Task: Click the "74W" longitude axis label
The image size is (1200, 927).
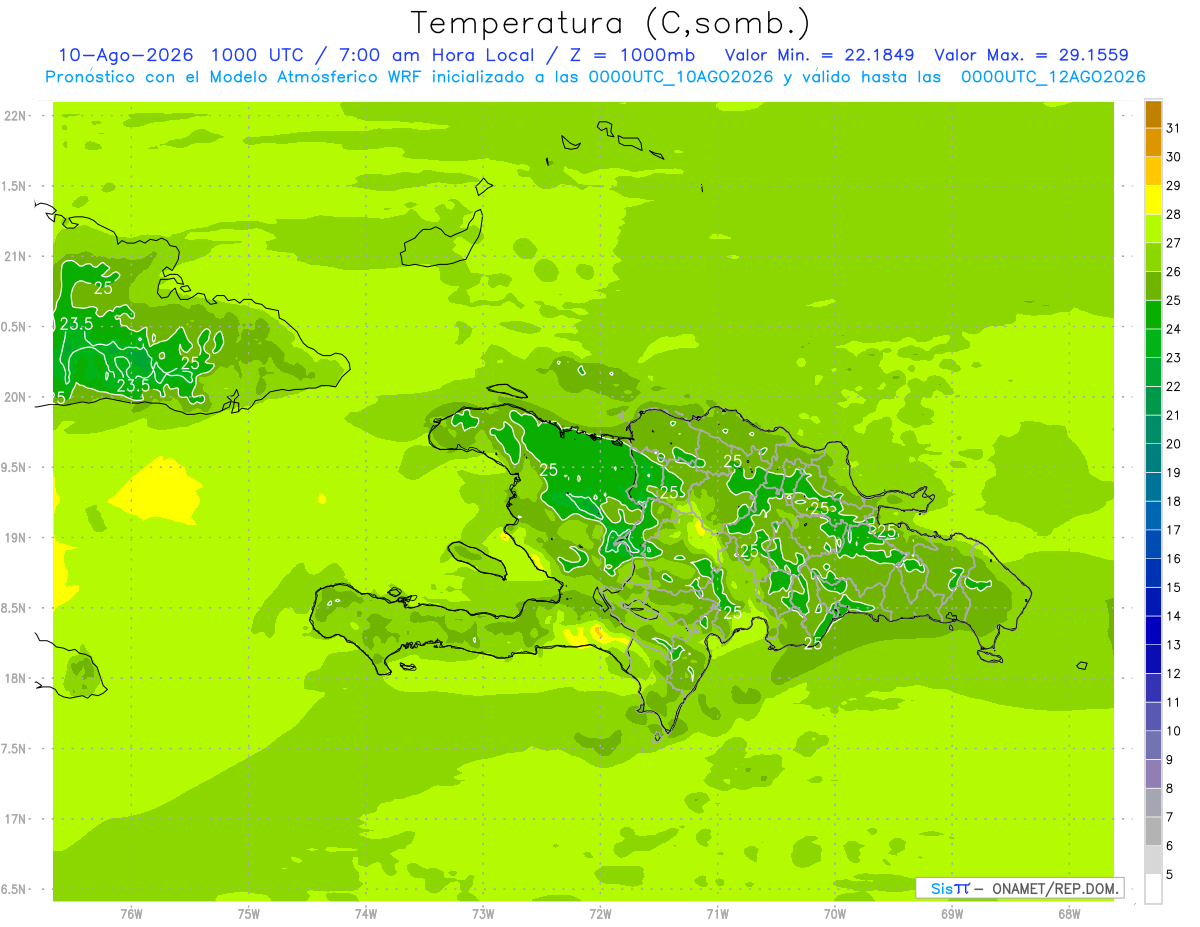Action: click(x=366, y=914)
